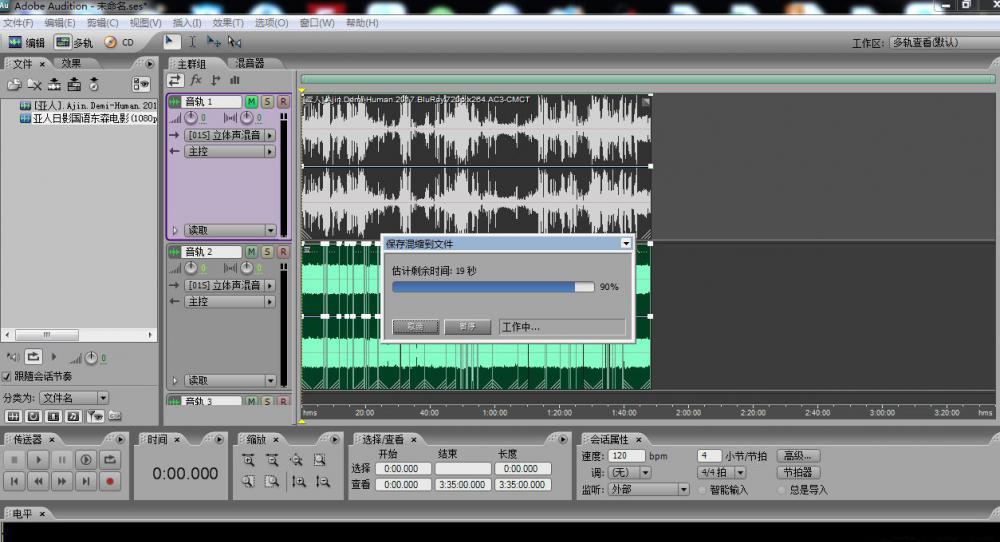This screenshot has height=542, width=1000.
Task: Close the selected file icon
Action: coord(34,84)
